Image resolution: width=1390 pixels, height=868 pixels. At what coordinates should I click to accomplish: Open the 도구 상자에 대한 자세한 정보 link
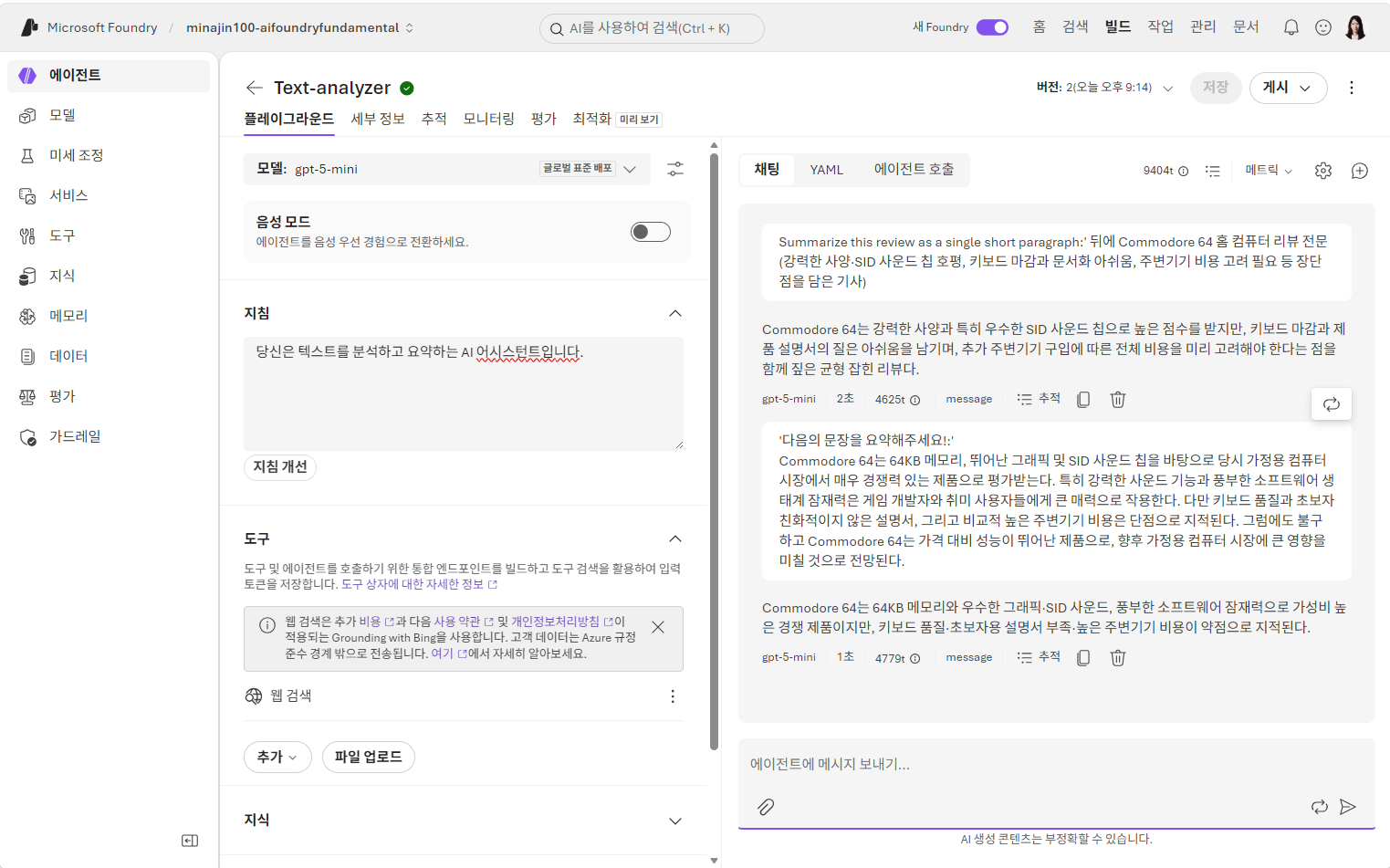420,584
